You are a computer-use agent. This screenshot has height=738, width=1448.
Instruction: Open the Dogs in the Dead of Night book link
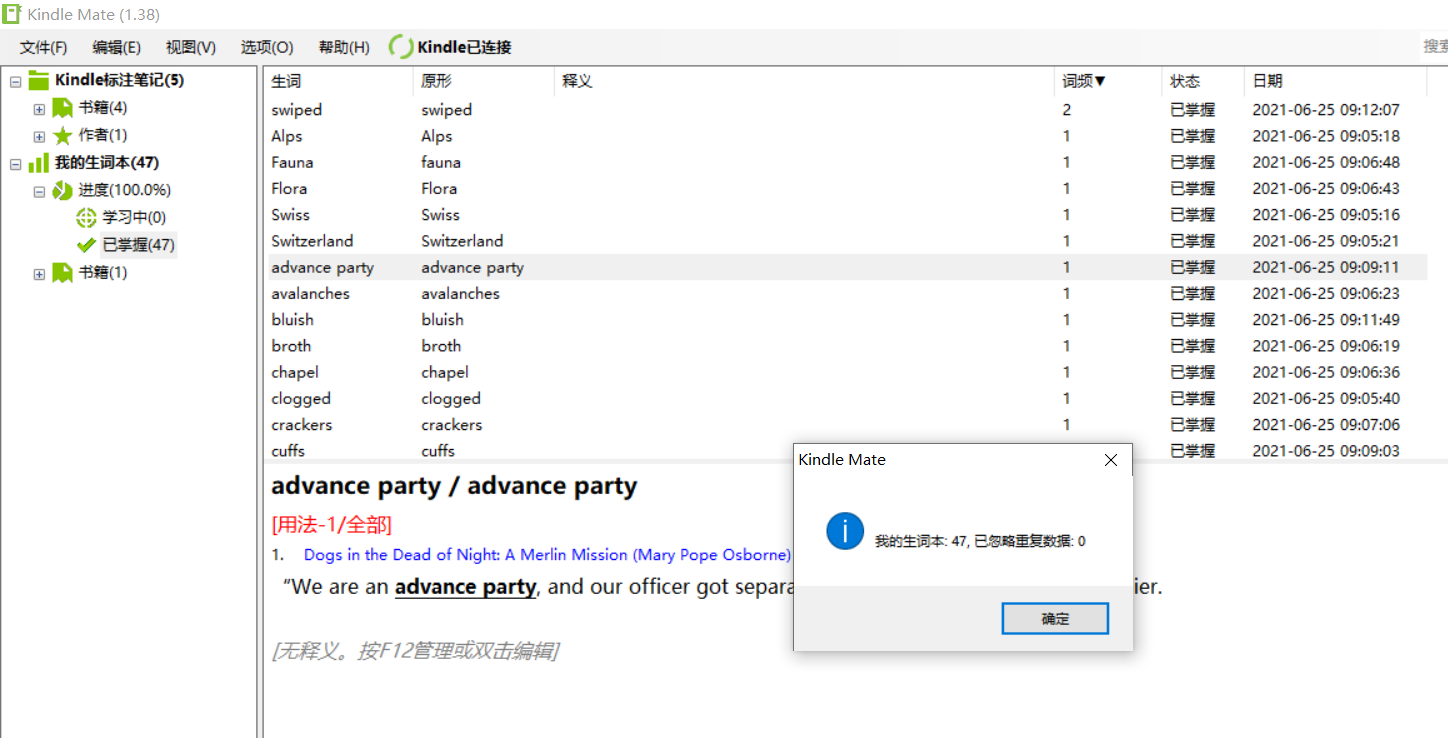click(548, 554)
